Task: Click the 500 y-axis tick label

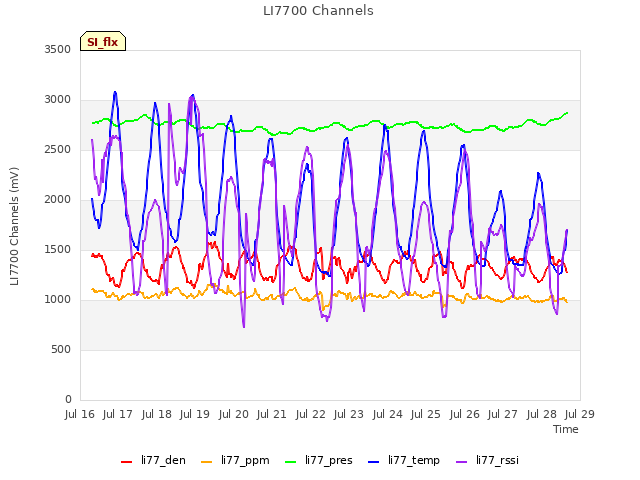Action: (61, 349)
